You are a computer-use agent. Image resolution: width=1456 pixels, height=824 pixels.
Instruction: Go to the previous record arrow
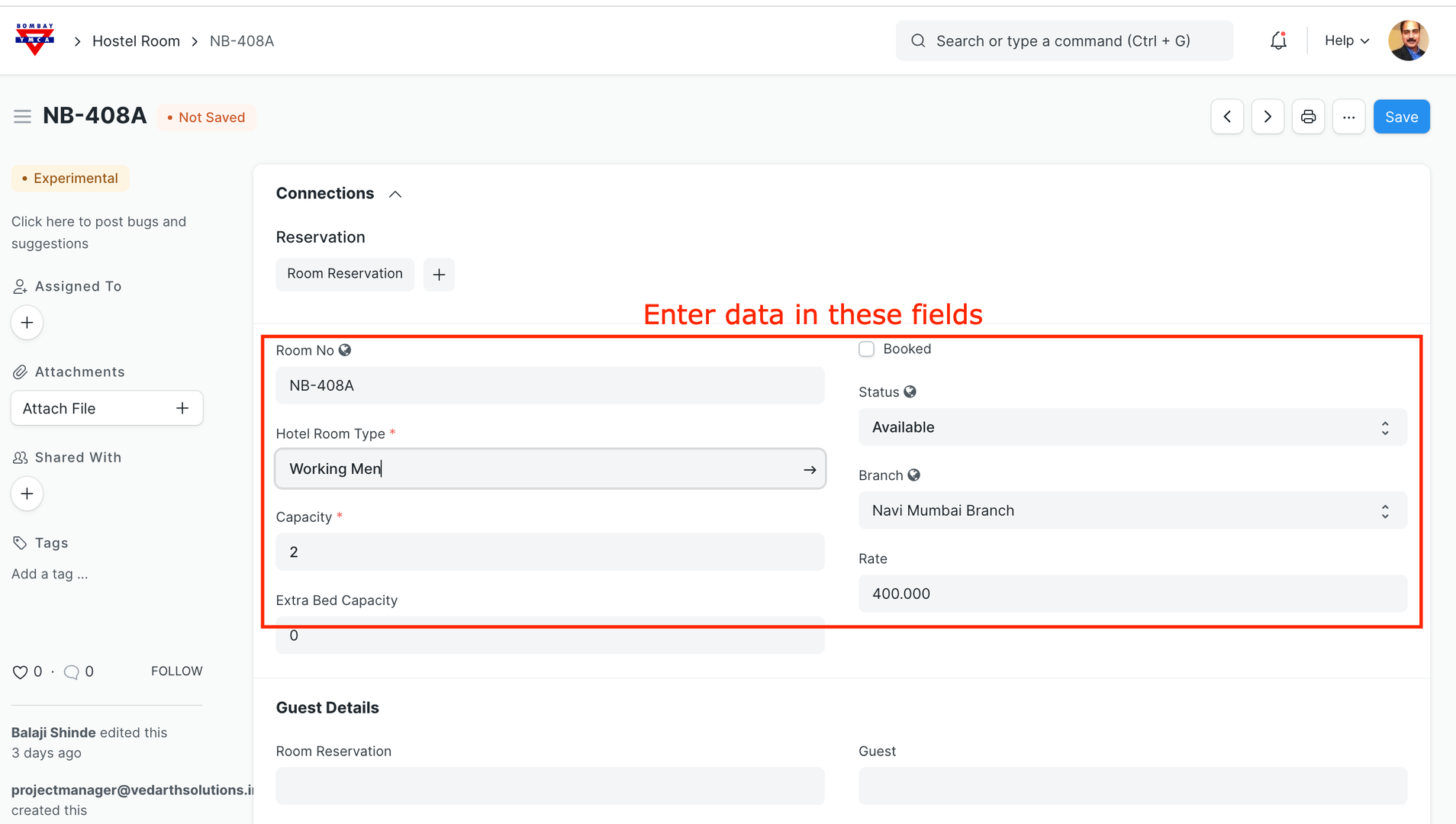tap(1227, 117)
